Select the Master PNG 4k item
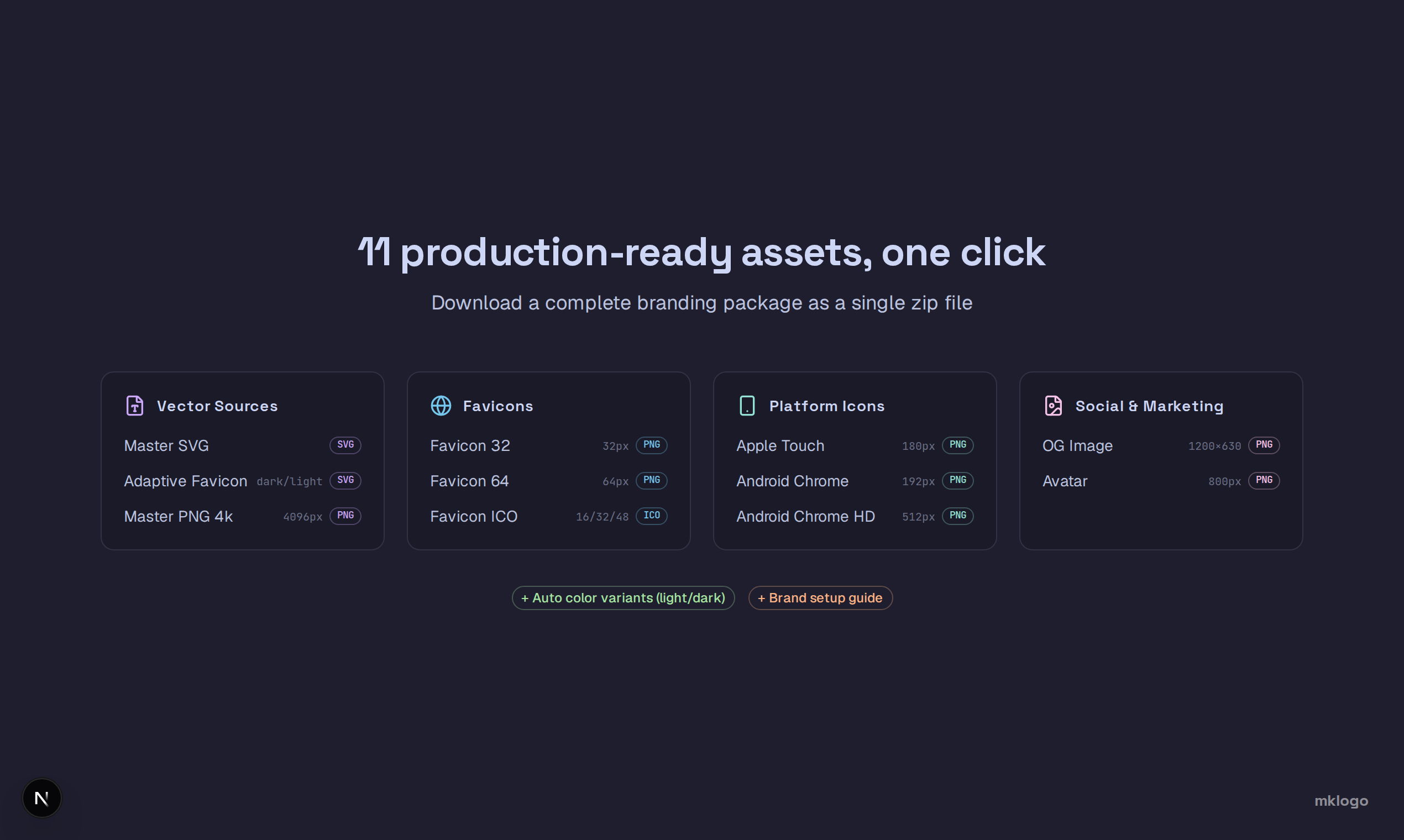 pyautogui.click(x=179, y=516)
